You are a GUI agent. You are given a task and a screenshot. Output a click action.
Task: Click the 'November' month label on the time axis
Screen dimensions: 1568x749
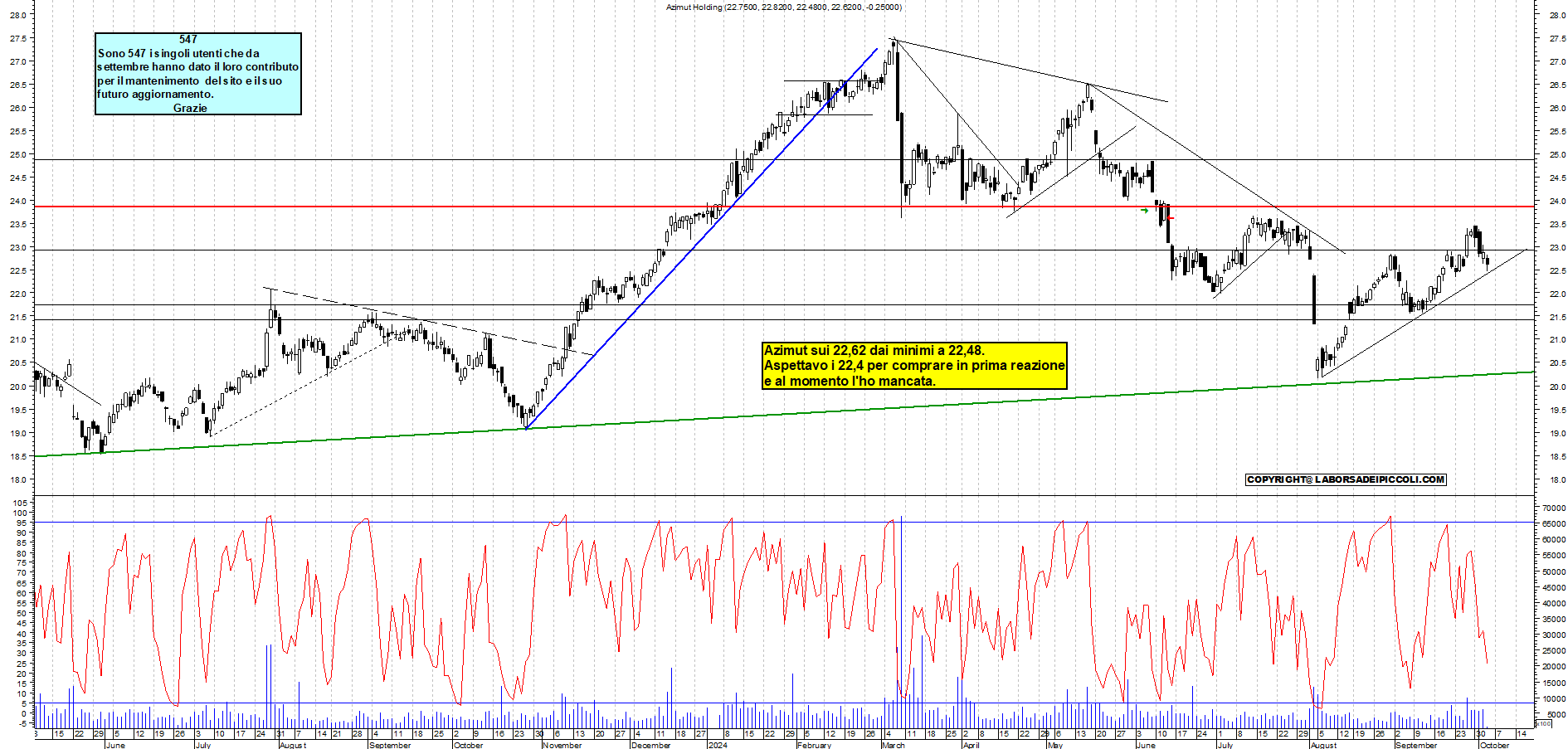coord(562,745)
